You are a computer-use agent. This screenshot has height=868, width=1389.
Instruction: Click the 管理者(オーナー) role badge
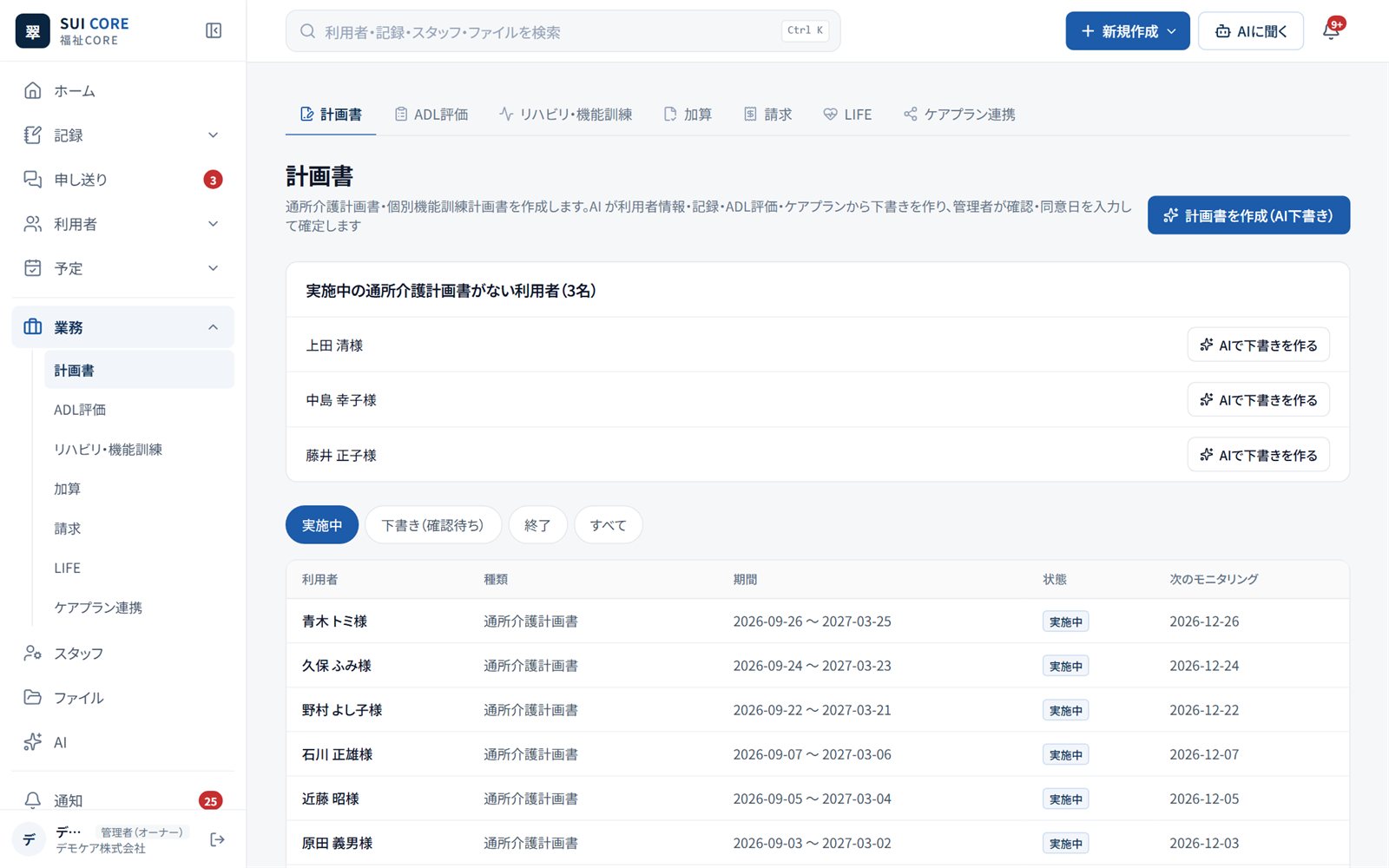coord(142,832)
